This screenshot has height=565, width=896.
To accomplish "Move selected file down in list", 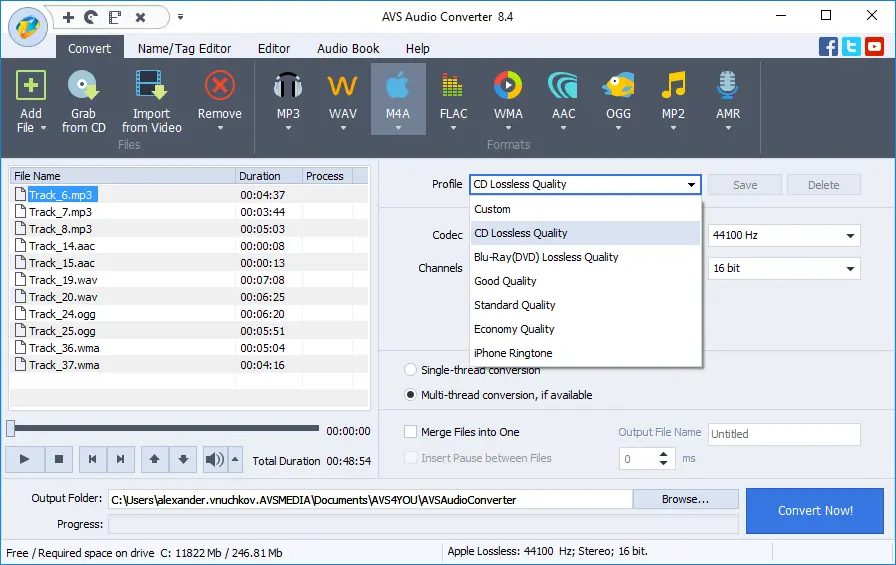I will coord(183,459).
